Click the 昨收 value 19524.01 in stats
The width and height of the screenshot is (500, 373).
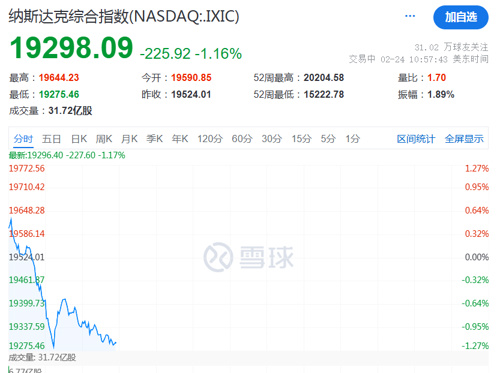(x=191, y=94)
